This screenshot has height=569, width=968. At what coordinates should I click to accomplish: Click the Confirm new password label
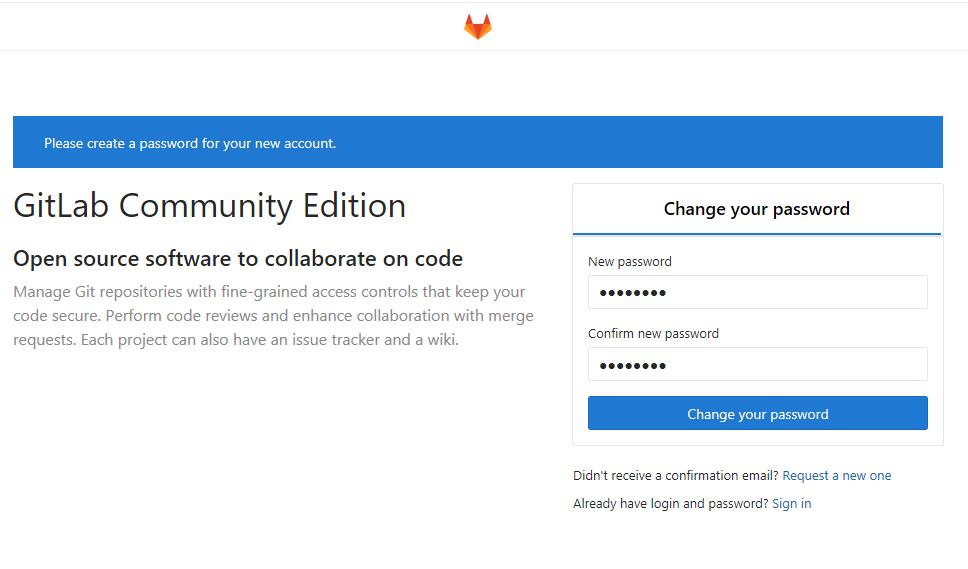(653, 334)
